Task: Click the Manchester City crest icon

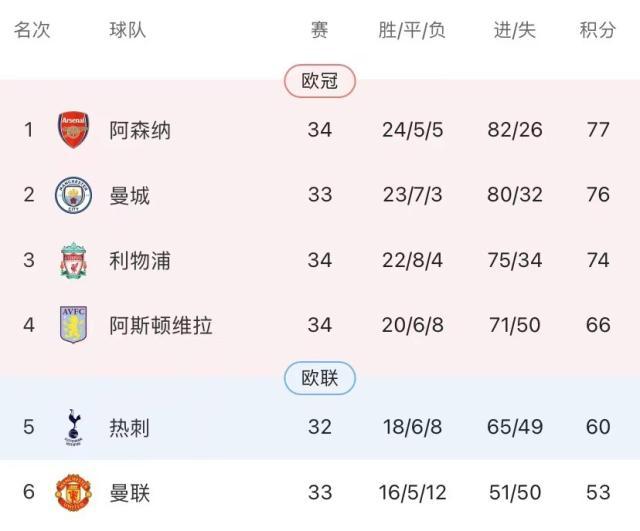Action: point(73,195)
